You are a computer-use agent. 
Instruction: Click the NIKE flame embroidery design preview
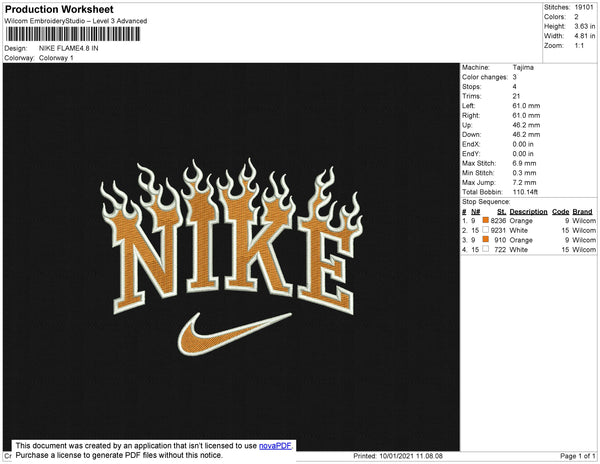tap(232, 257)
